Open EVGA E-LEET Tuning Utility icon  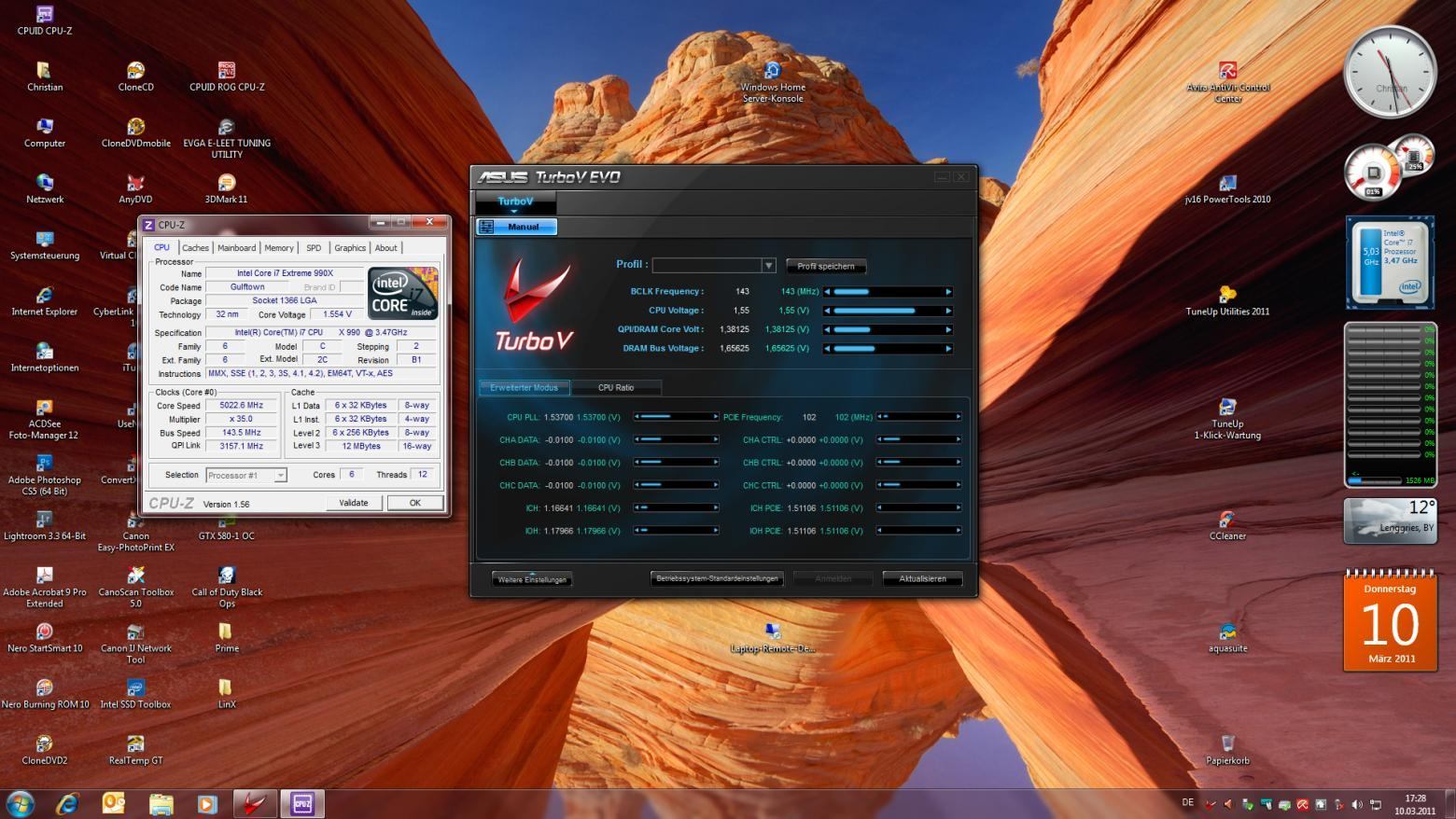pos(227,138)
